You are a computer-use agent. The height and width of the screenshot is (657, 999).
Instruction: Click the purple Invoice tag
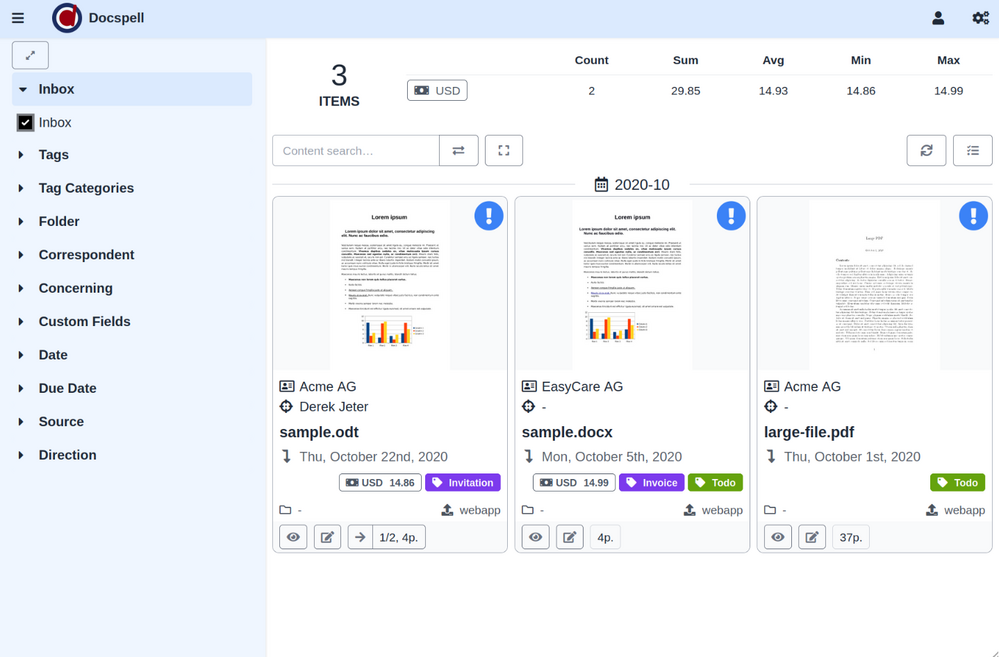tap(652, 483)
